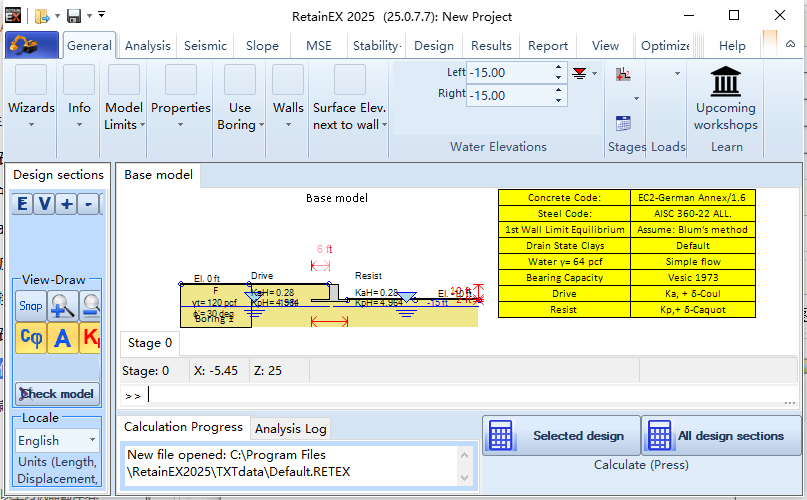
Task: Click the open folder icon in title bar
Action: coord(42,16)
